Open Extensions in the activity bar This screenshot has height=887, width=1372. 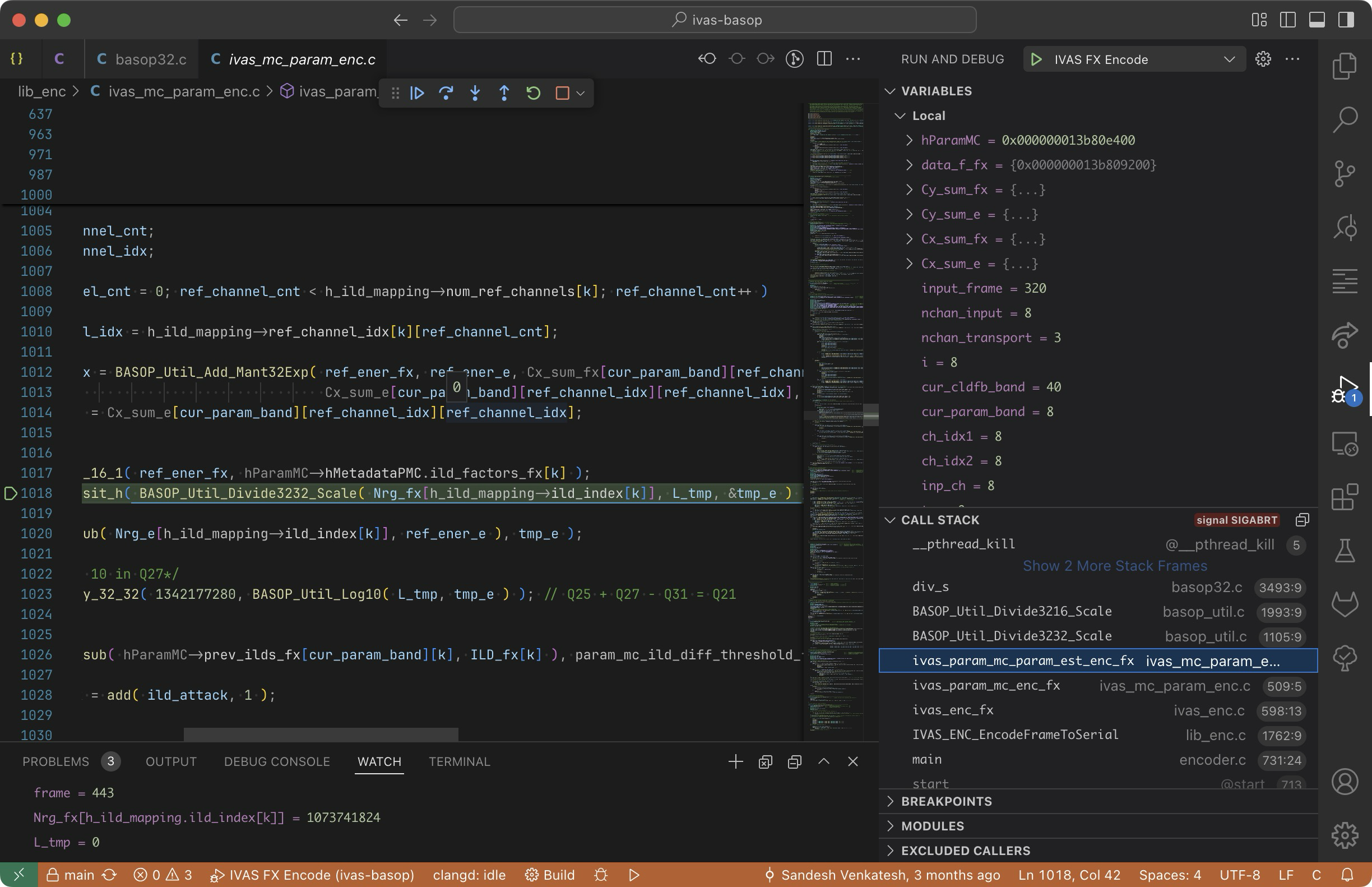[1345, 497]
